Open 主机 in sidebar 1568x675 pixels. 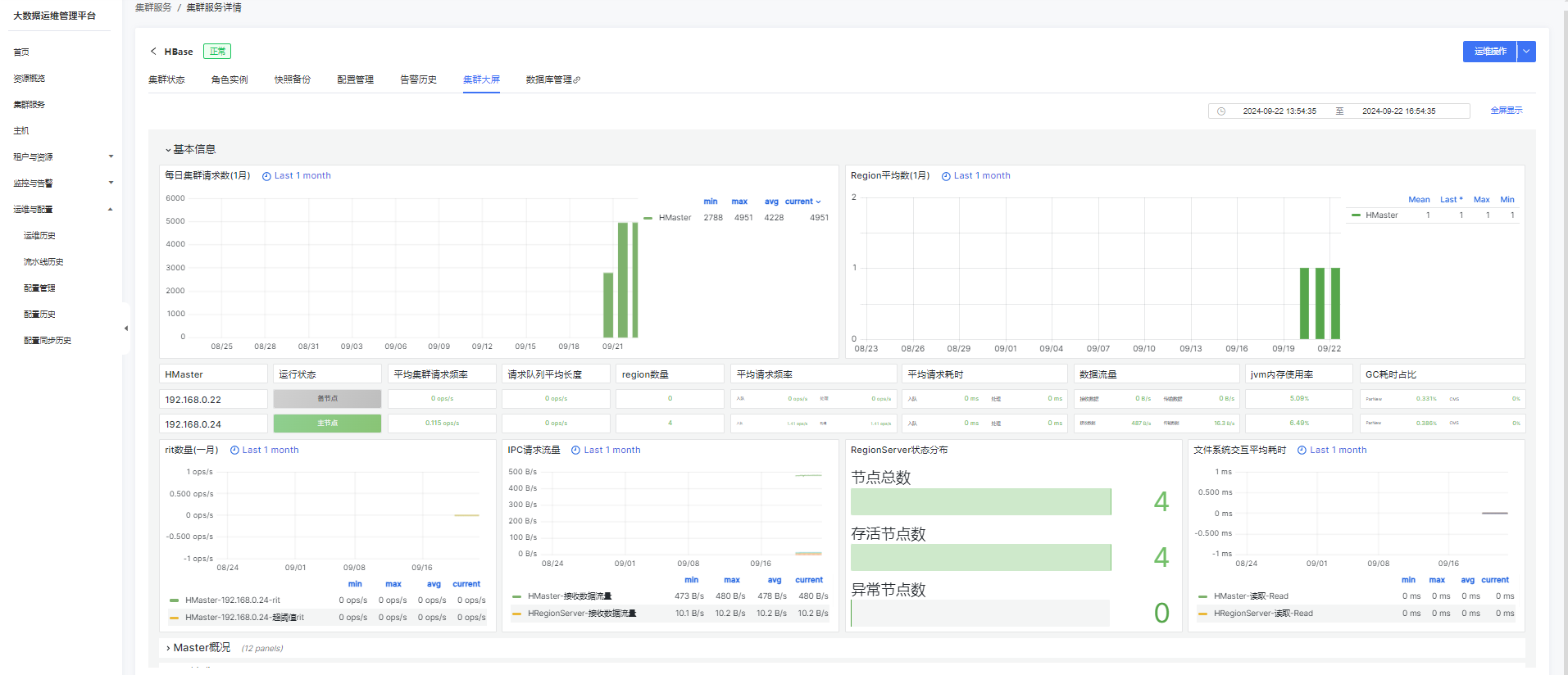(x=21, y=130)
